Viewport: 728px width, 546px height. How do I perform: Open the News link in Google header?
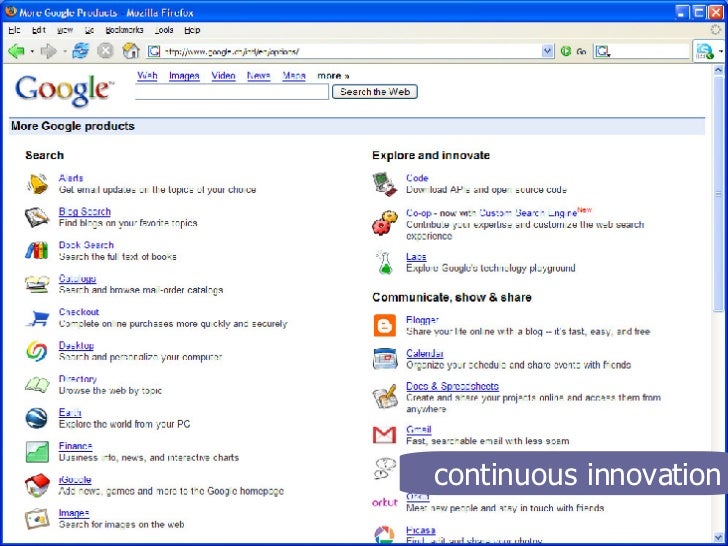click(x=259, y=76)
